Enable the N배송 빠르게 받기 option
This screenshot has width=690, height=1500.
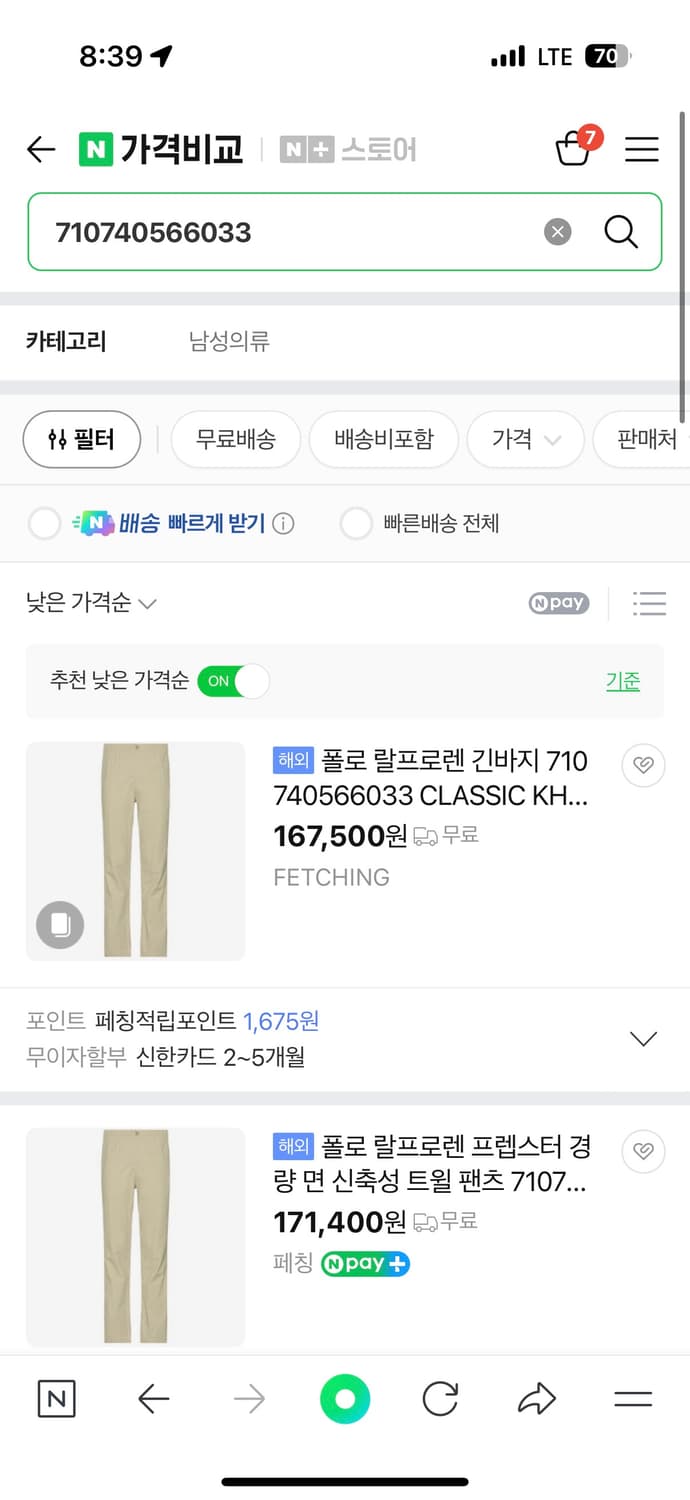44,523
